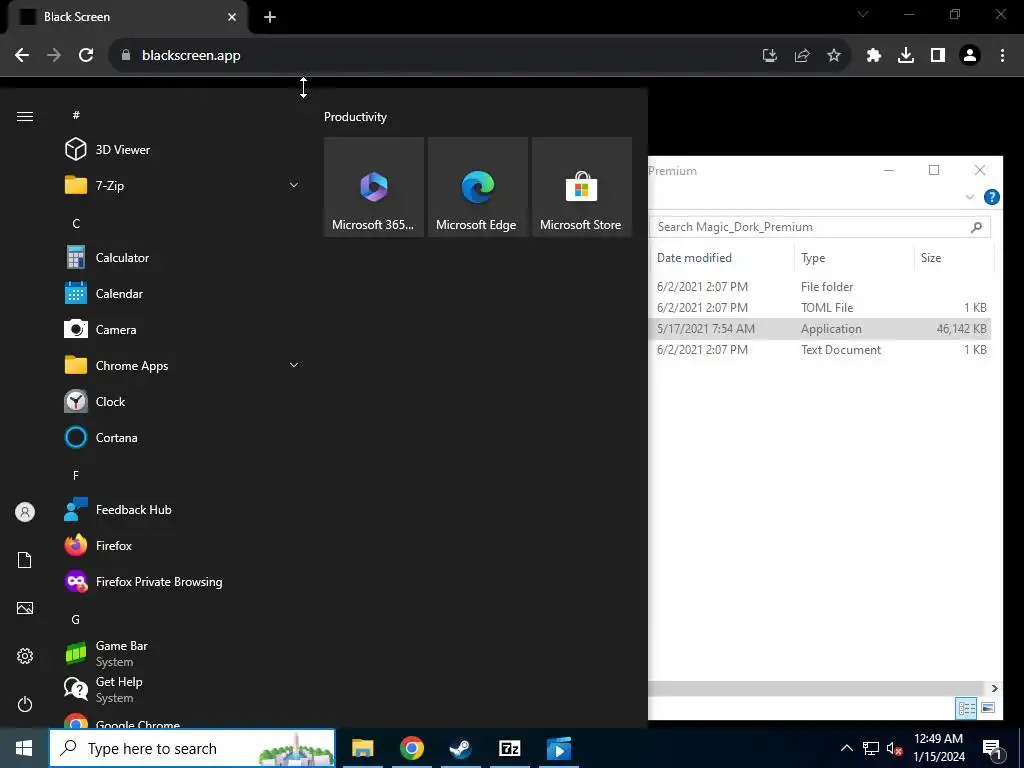Image resolution: width=1024 pixels, height=768 pixels.
Task: Open the notification center icon
Action: (x=992, y=749)
